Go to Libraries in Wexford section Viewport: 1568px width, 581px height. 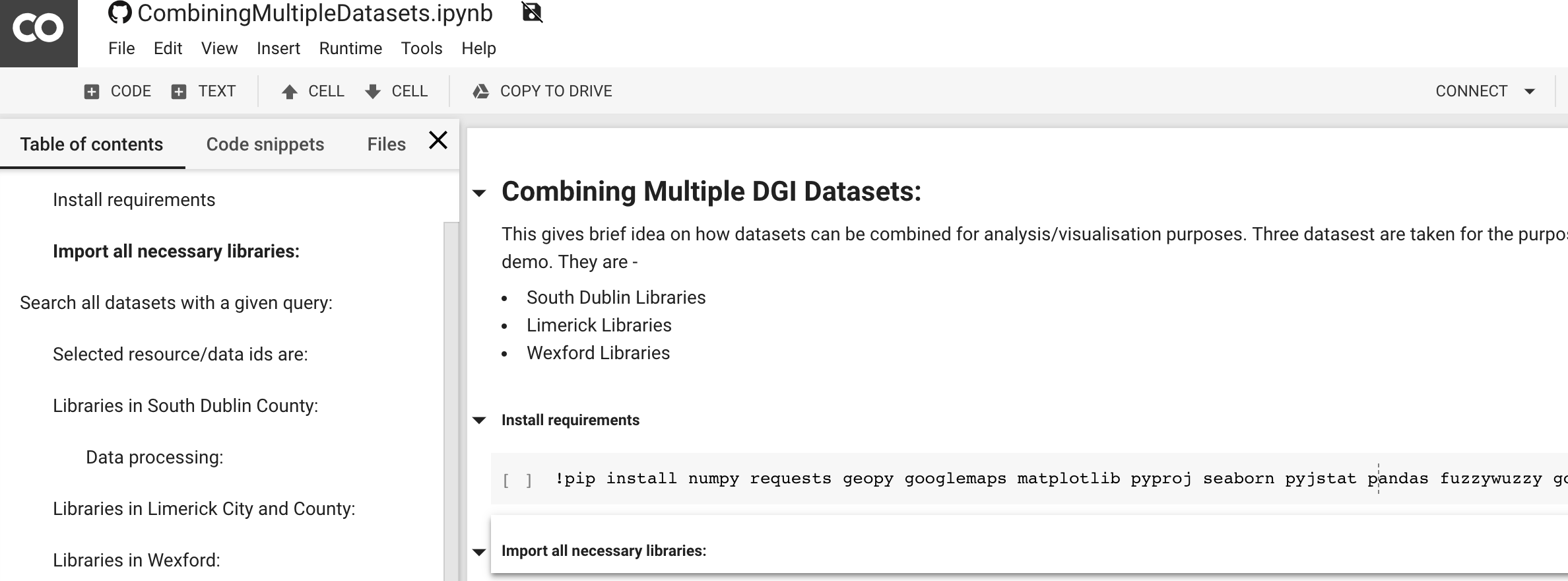(x=137, y=560)
